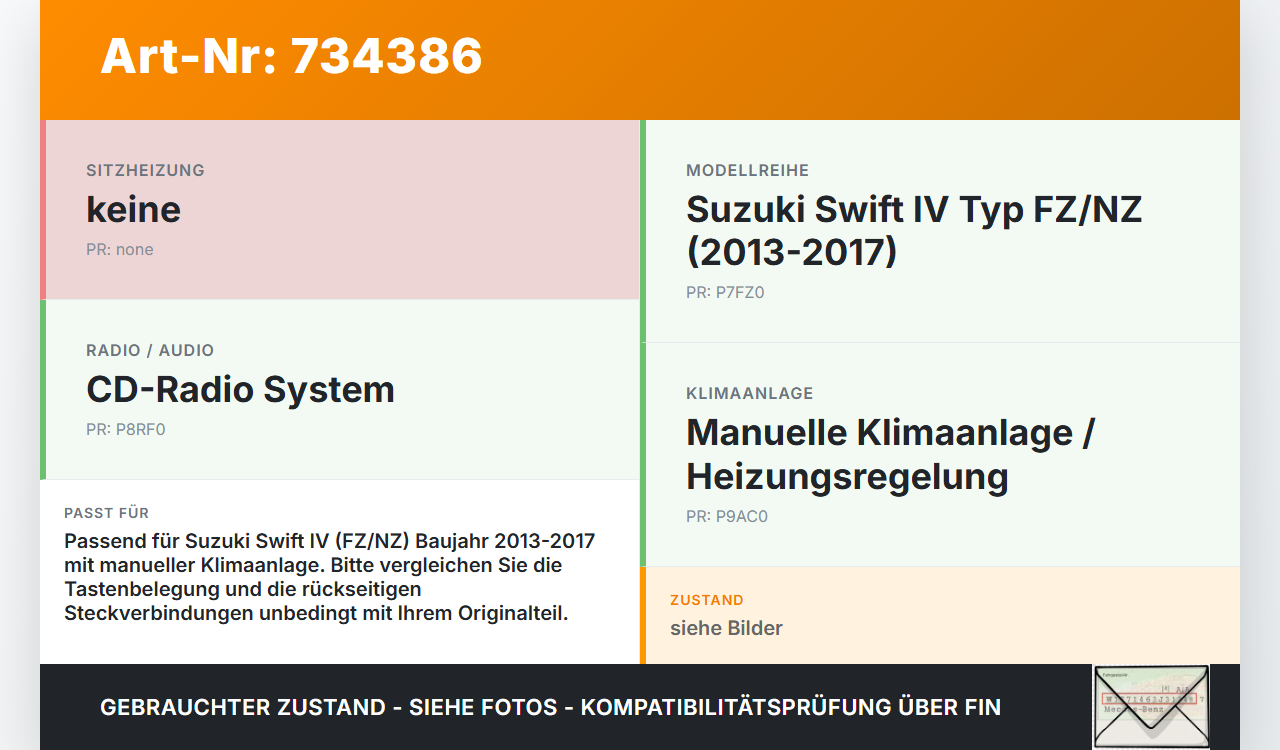1280x750 pixels.
Task: Click the envelope vehicle-document thumbnail
Action: 1151,707
